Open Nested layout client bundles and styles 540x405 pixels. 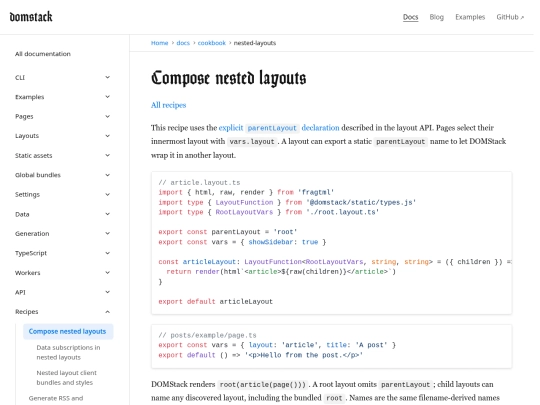point(66,377)
